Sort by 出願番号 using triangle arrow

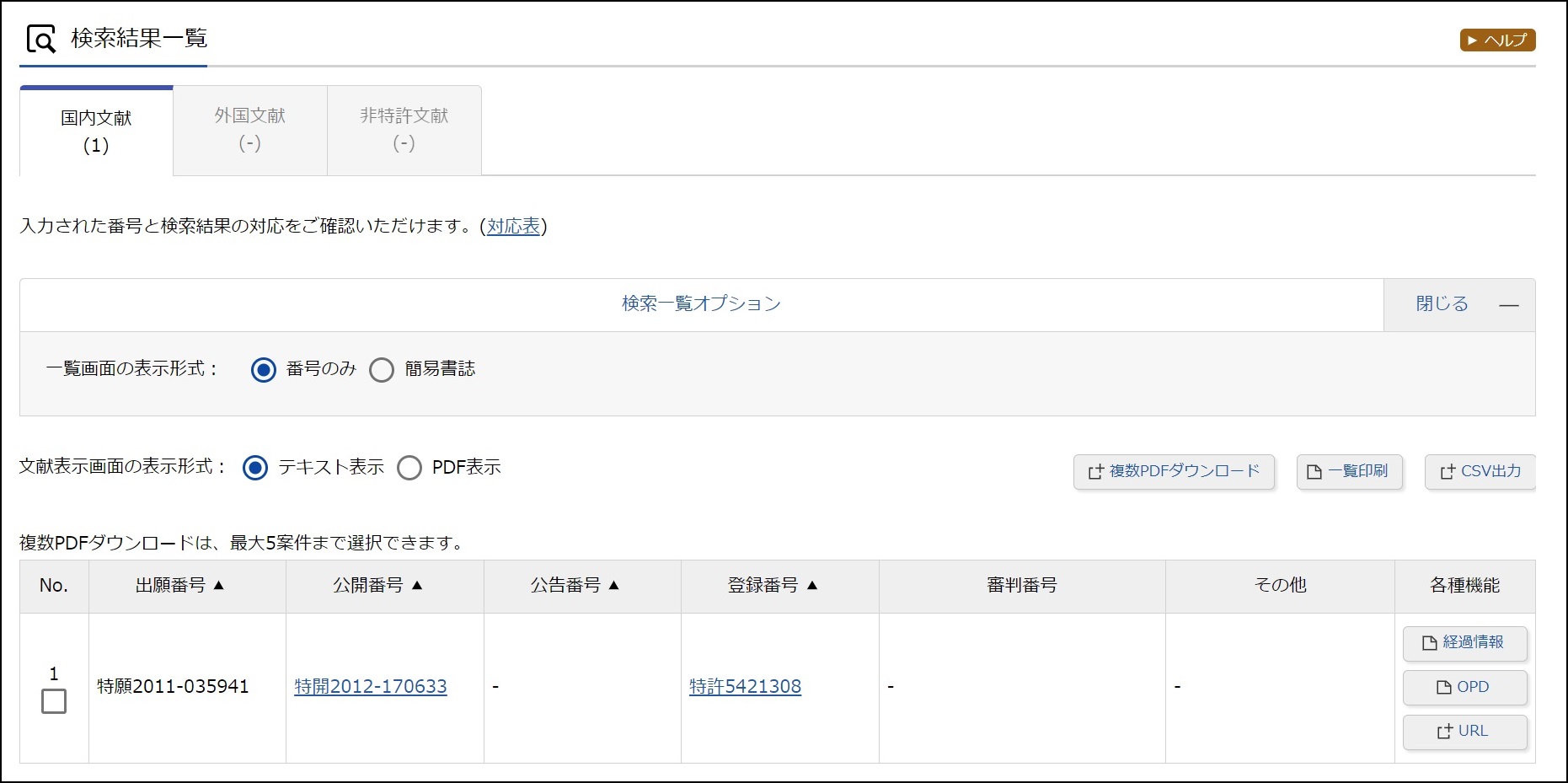coord(219,585)
